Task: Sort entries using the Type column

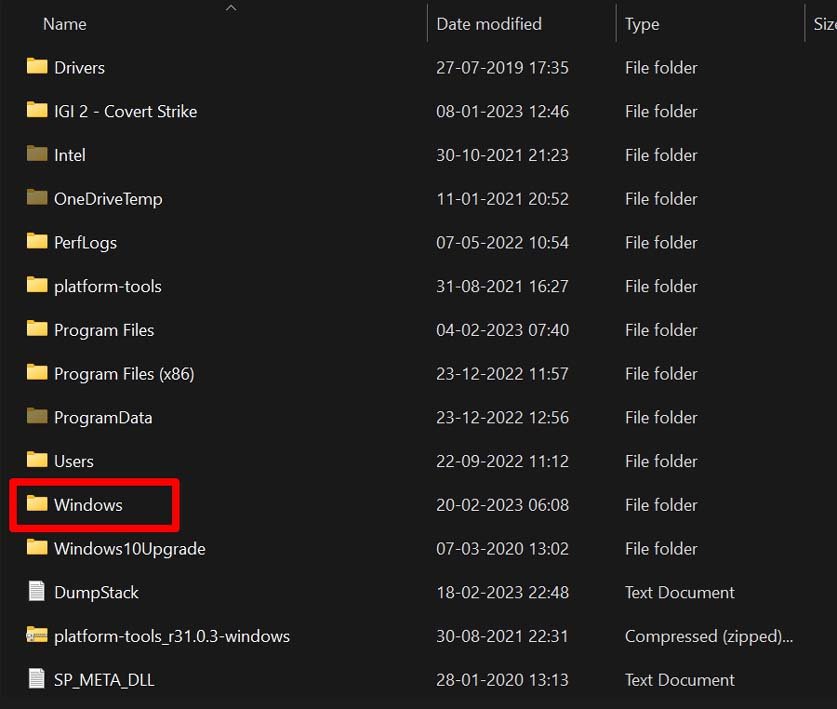Action: (x=641, y=23)
